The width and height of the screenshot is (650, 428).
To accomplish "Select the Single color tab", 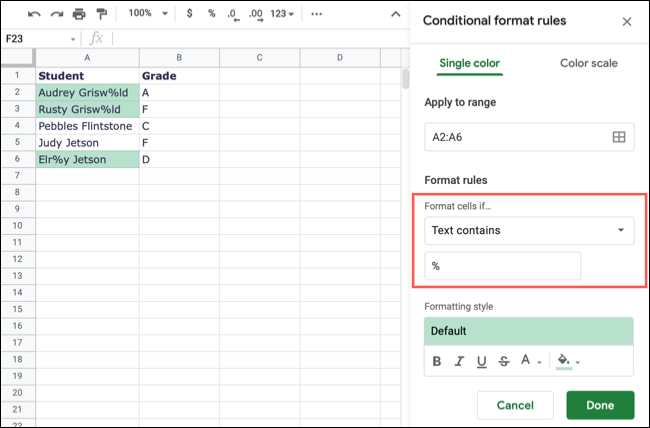I will coord(470,63).
